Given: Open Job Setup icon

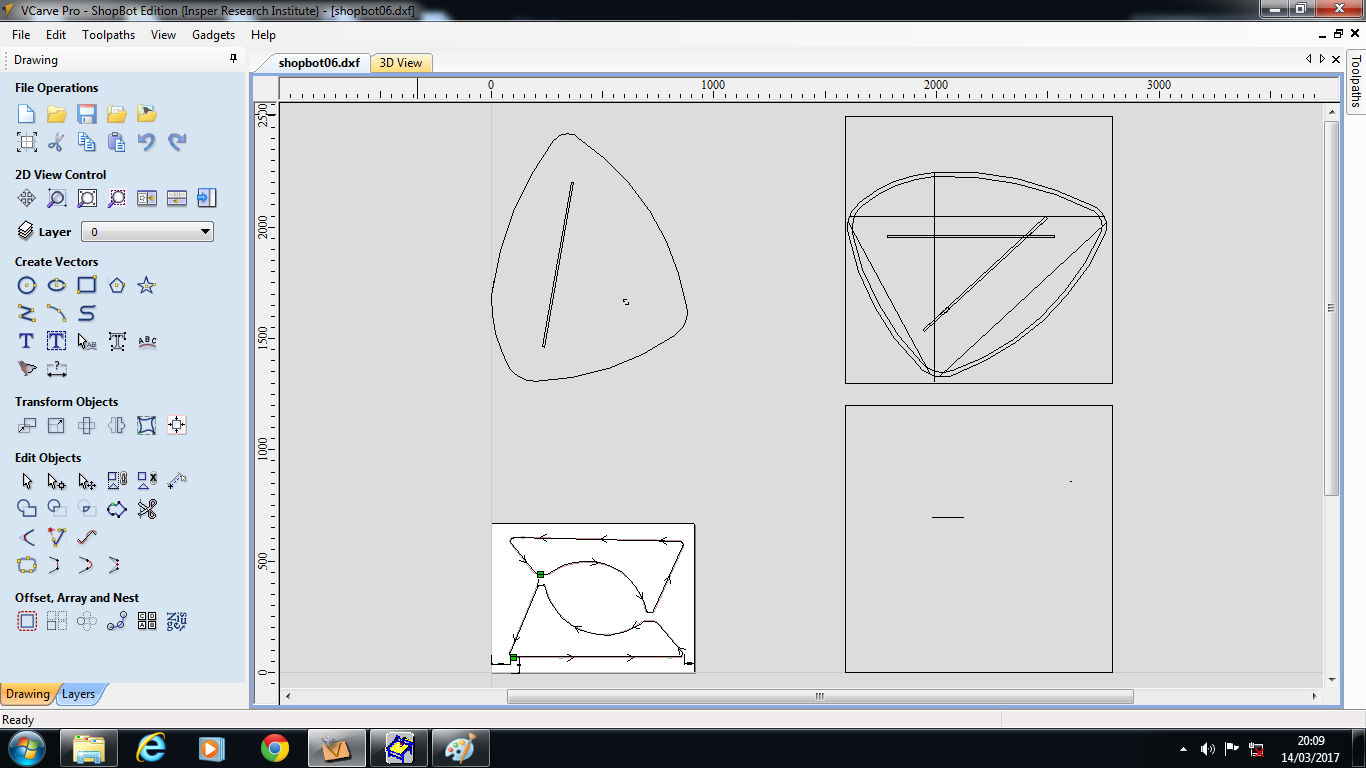Looking at the screenshot, I should click(x=27, y=142).
